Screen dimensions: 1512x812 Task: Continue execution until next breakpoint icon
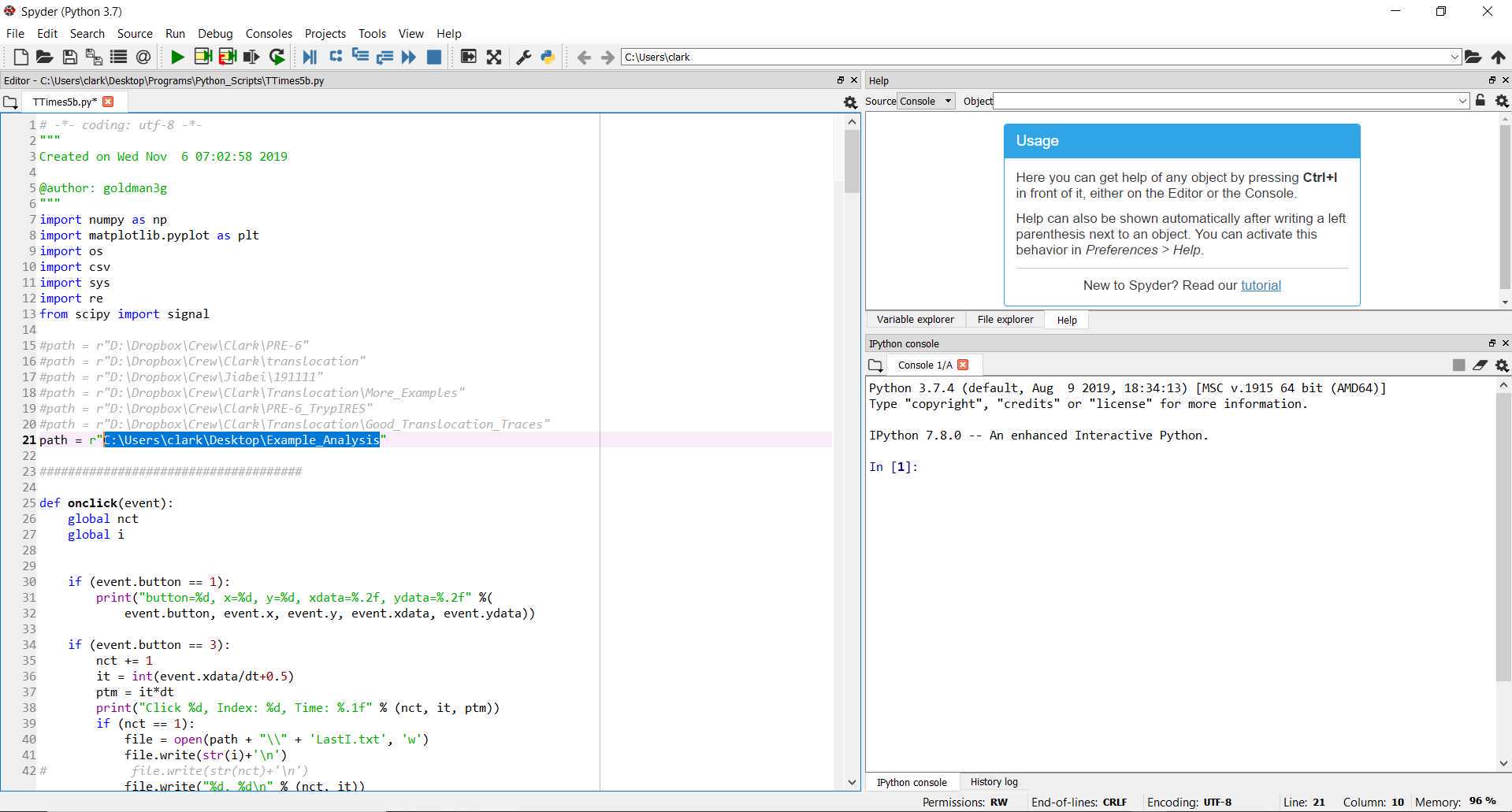(409, 57)
